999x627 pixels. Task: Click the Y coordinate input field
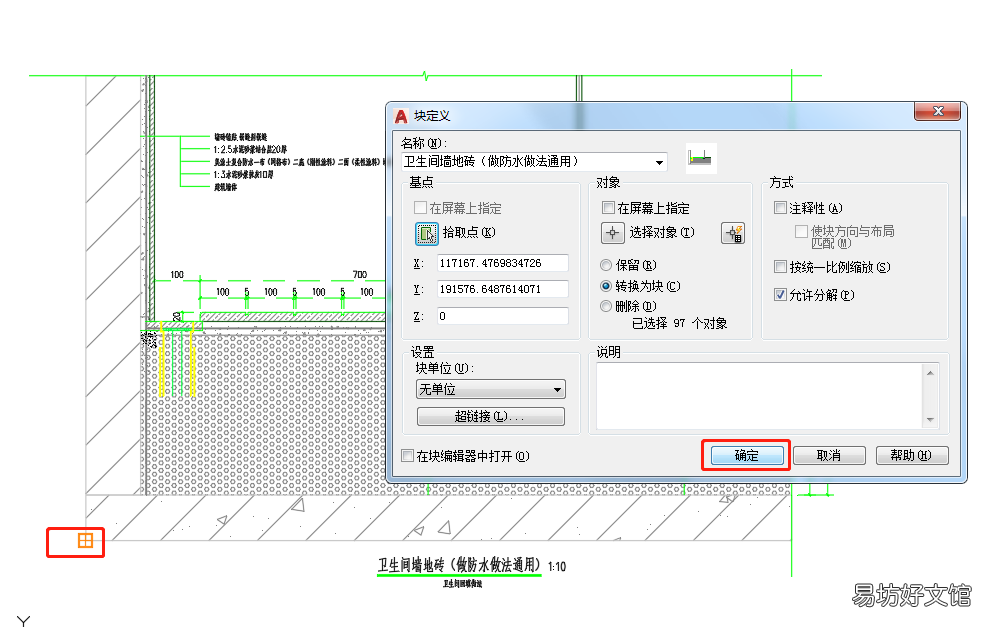click(503, 289)
